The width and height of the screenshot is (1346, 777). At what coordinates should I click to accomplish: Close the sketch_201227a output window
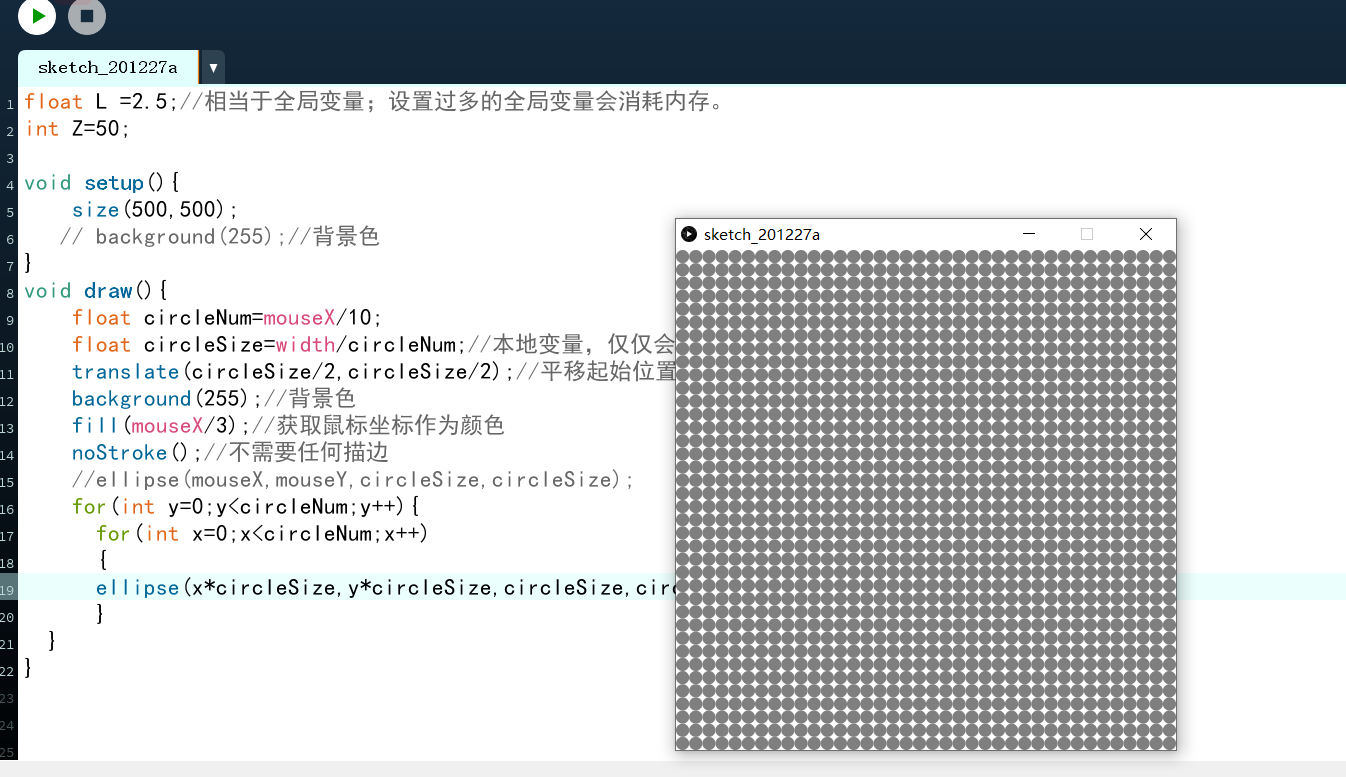pos(1146,234)
